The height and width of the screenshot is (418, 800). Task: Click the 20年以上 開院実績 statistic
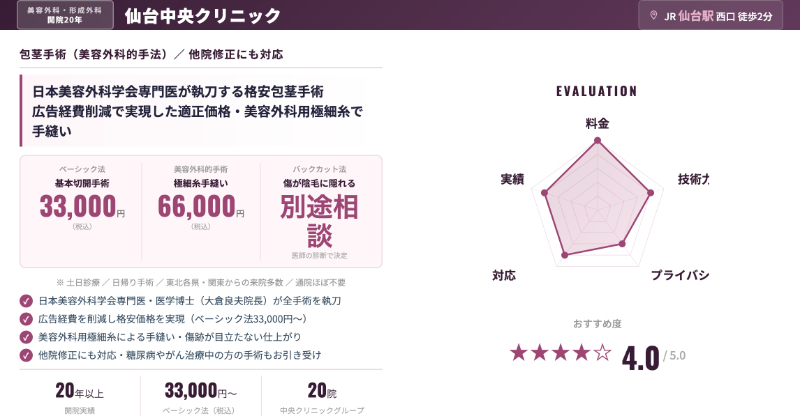point(80,394)
